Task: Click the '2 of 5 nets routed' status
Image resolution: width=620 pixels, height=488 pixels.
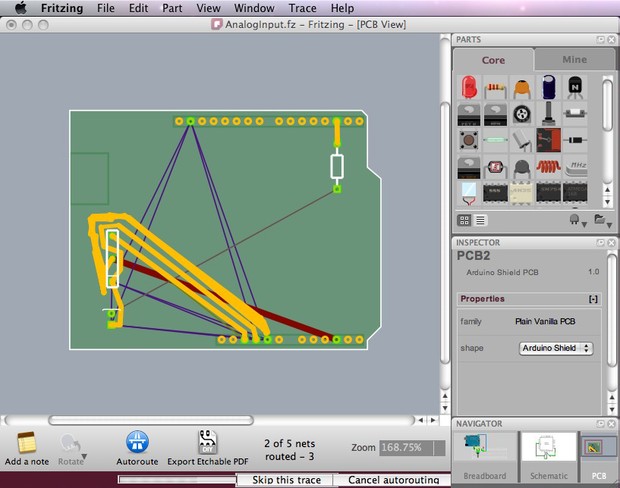Action: (289, 450)
